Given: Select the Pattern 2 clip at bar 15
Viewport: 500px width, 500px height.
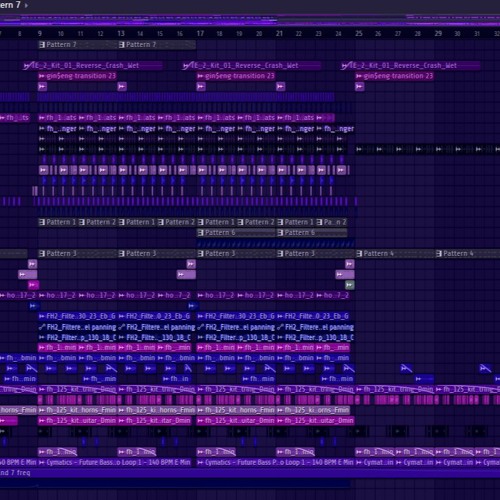Looking at the screenshot, I should (177, 222).
